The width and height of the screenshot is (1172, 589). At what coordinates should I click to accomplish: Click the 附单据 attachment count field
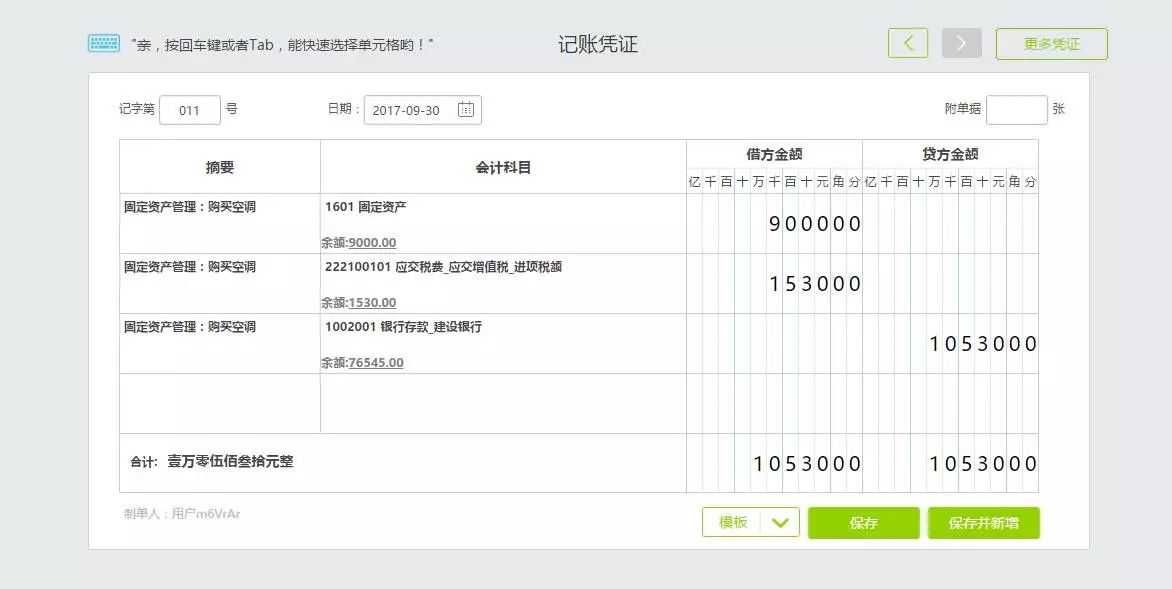(x=1016, y=110)
